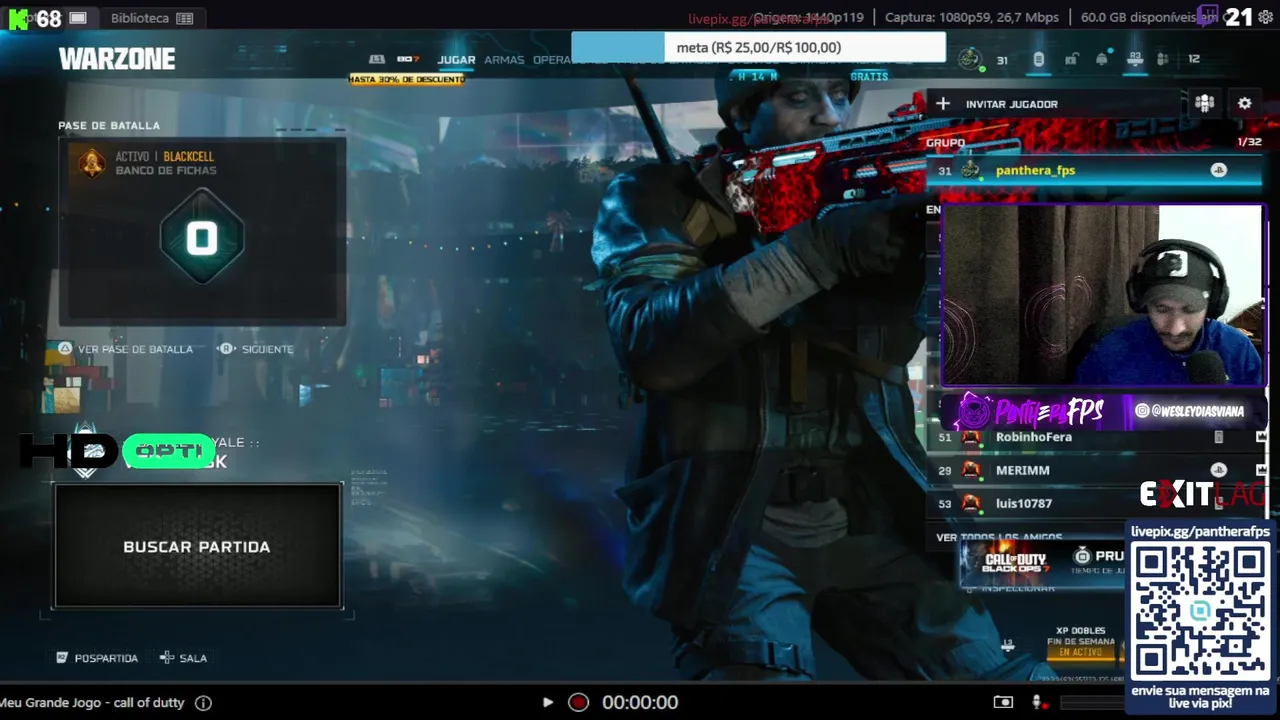
Task: Click the livepix QR code
Action: [x=1200, y=612]
